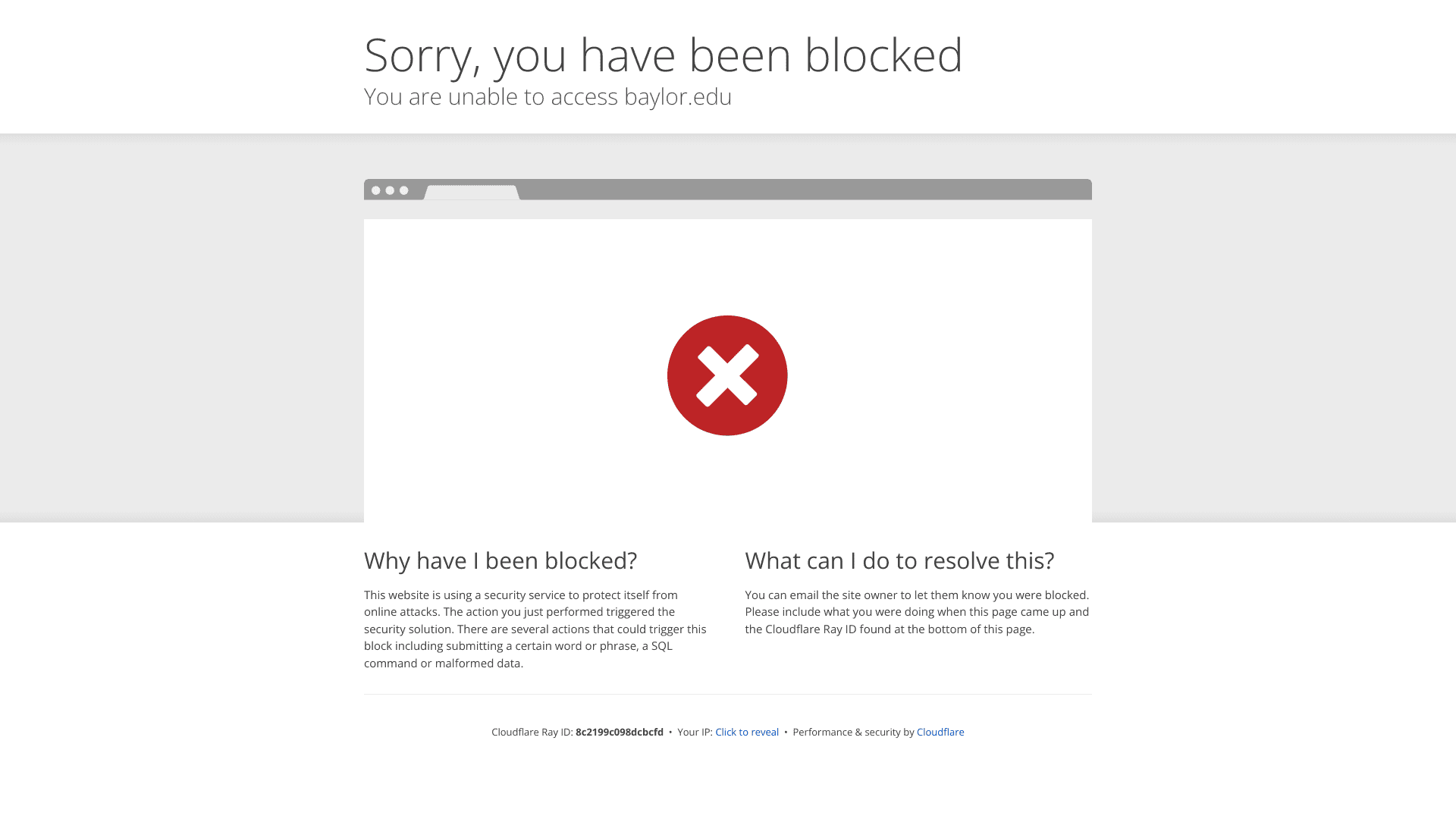1456x819 pixels.
Task: Click the gray browser title bar illustration
Action: click(x=728, y=190)
